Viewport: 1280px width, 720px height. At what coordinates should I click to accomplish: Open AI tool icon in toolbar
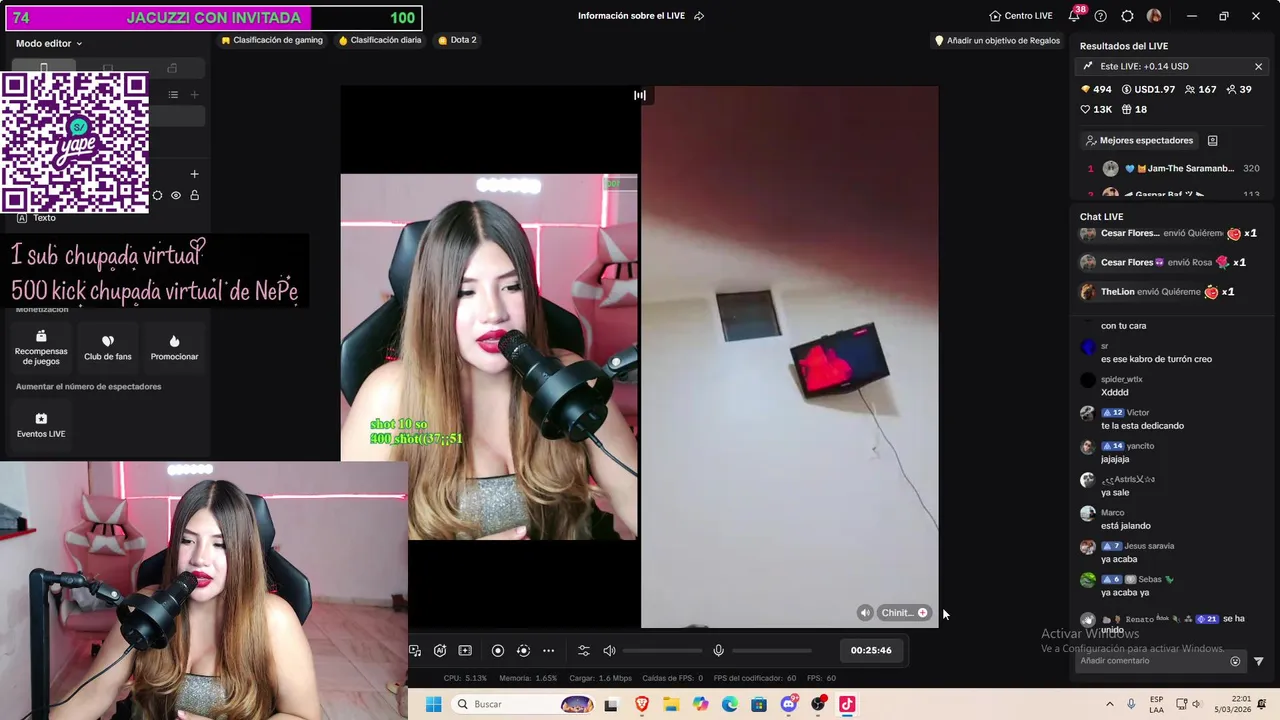(440, 651)
